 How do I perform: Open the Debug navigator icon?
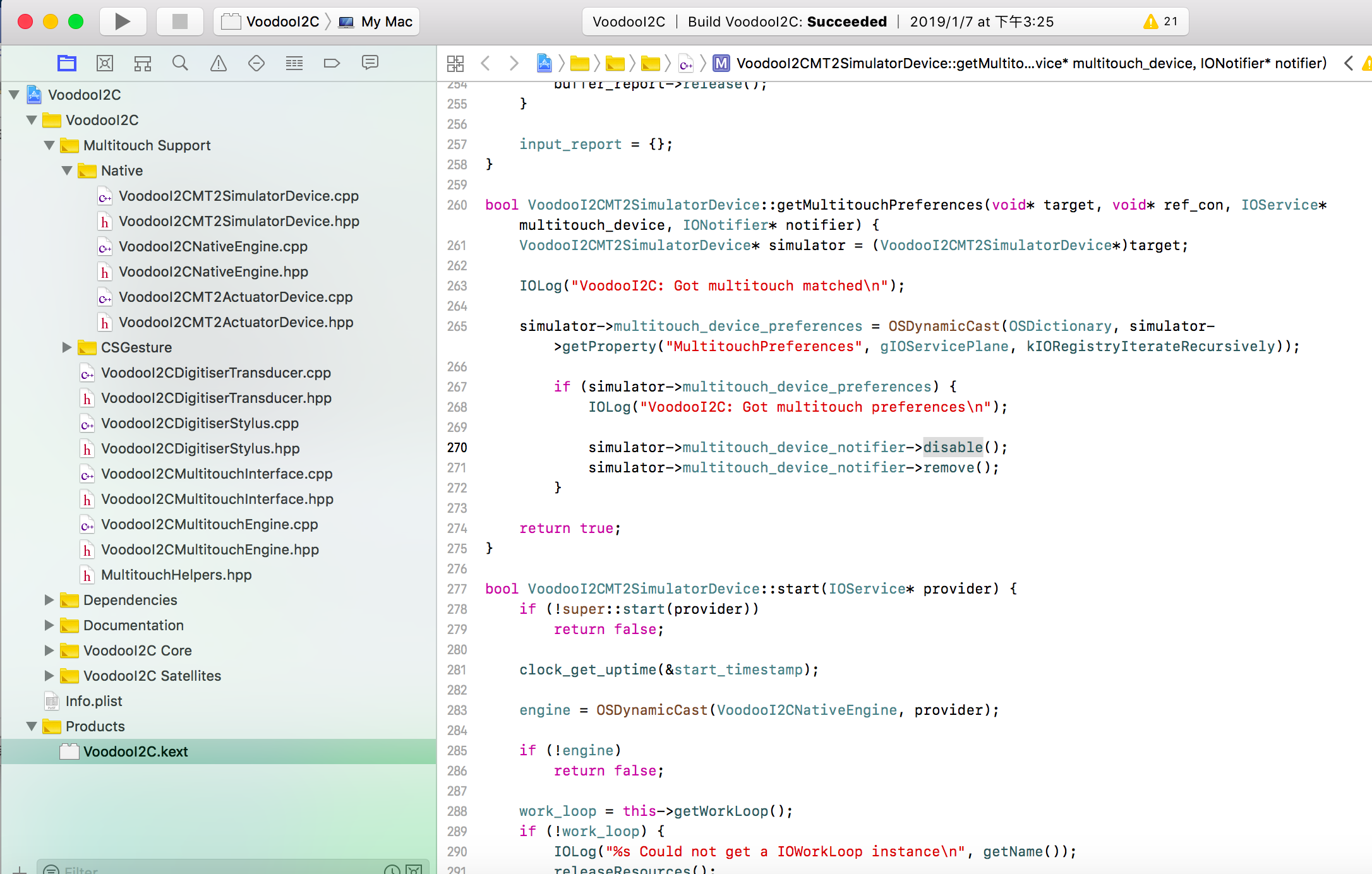(294, 63)
